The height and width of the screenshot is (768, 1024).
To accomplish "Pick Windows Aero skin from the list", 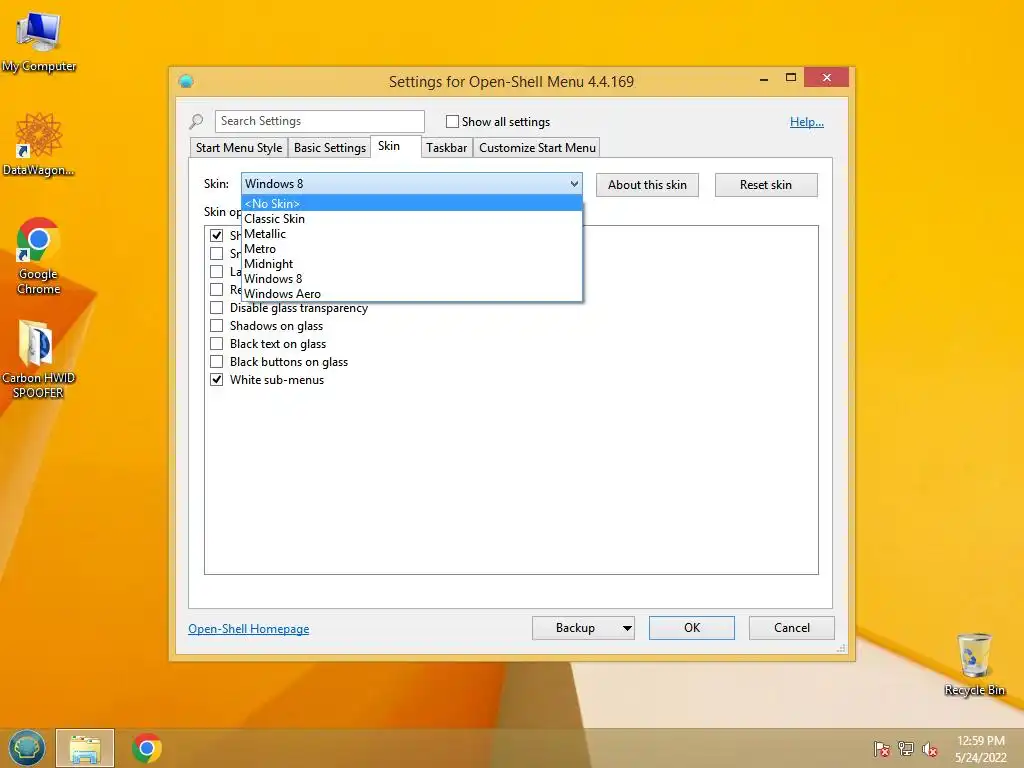I will pyautogui.click(x=411, y=294).
